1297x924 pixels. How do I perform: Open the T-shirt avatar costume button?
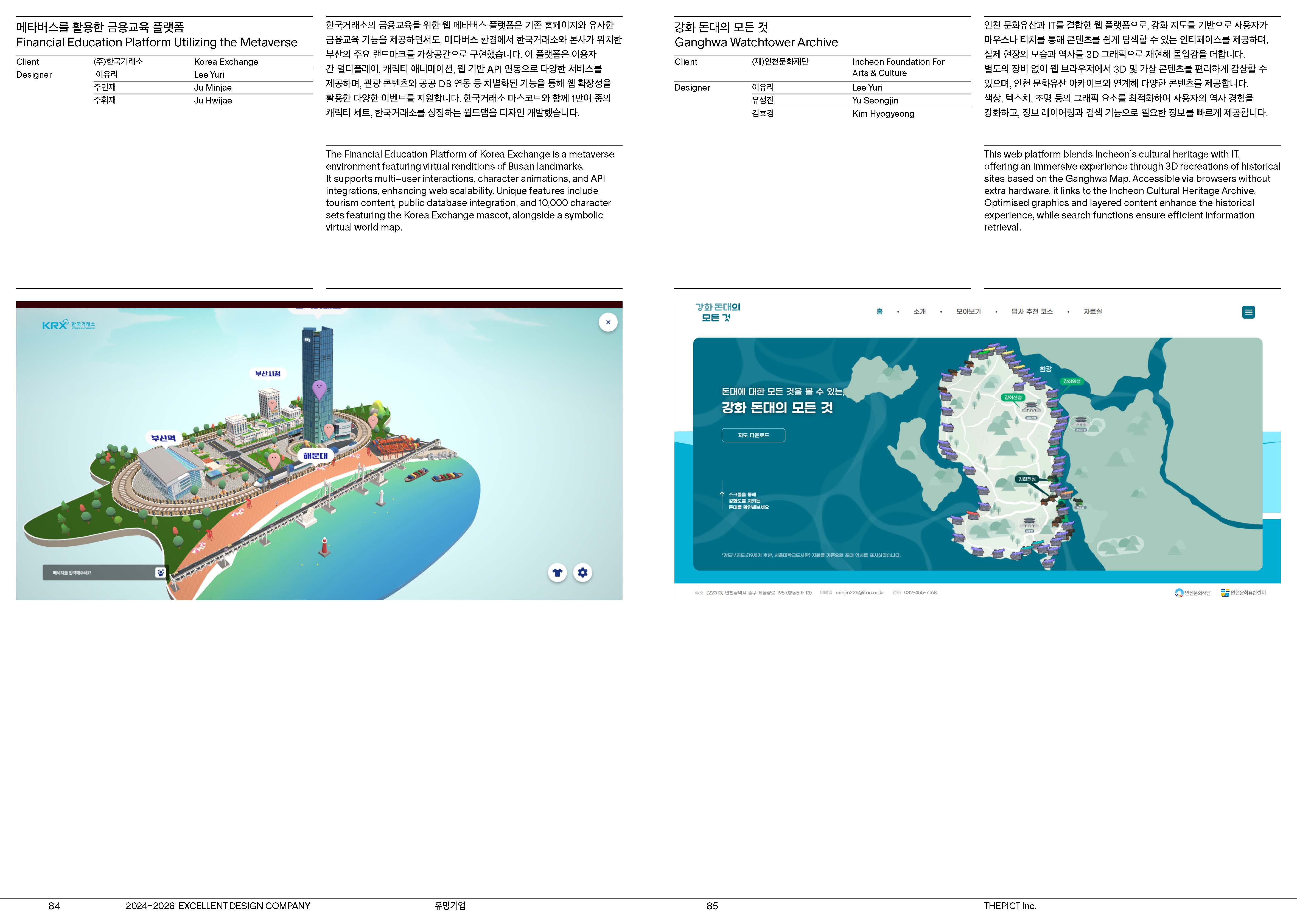(557, 572)
